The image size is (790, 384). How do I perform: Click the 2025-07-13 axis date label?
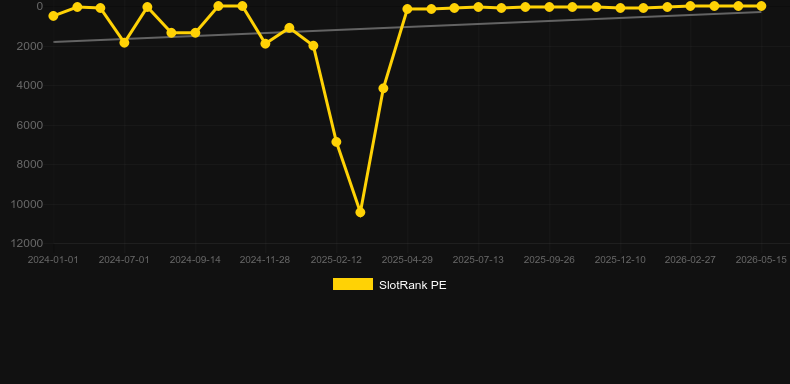click(x=478, y=260)
